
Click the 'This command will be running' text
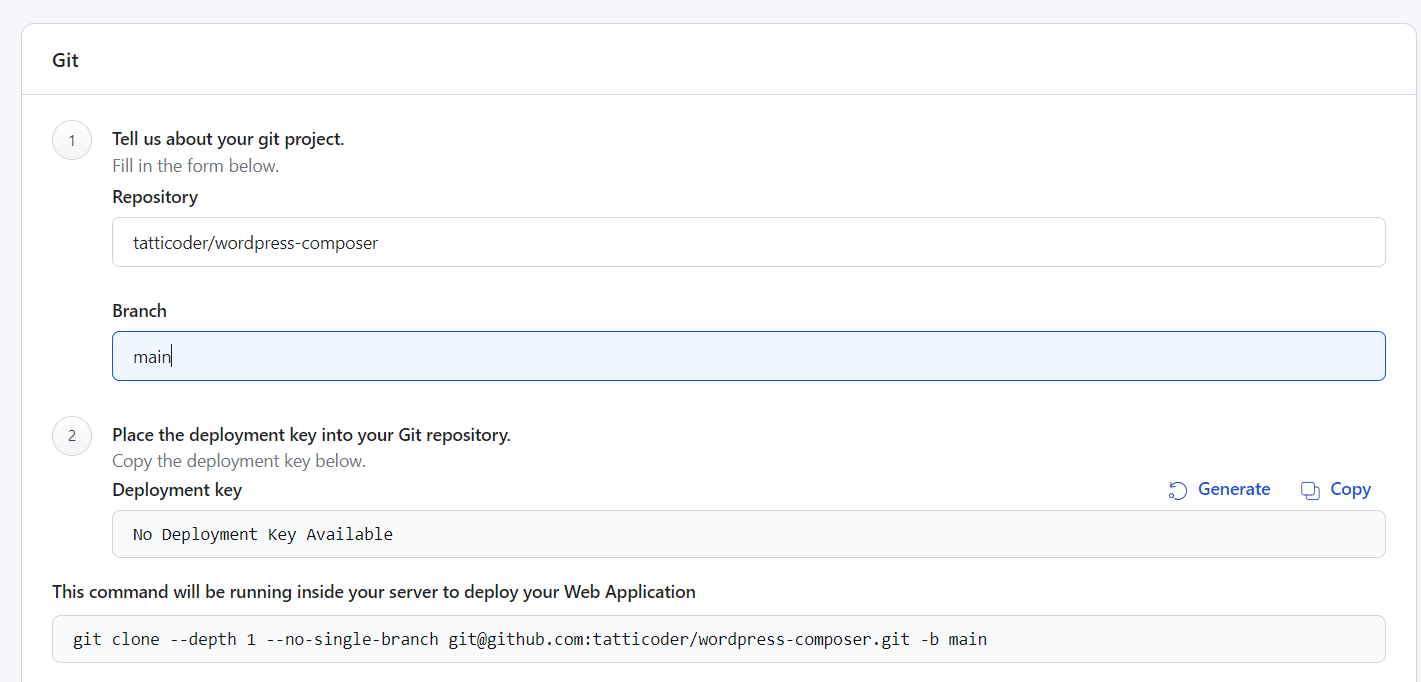click(x=374, y=592)
